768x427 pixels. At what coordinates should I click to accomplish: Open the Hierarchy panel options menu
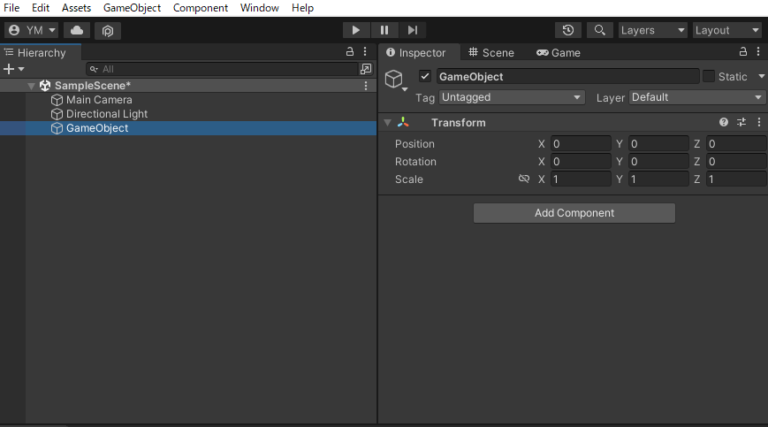pos(365,51)
